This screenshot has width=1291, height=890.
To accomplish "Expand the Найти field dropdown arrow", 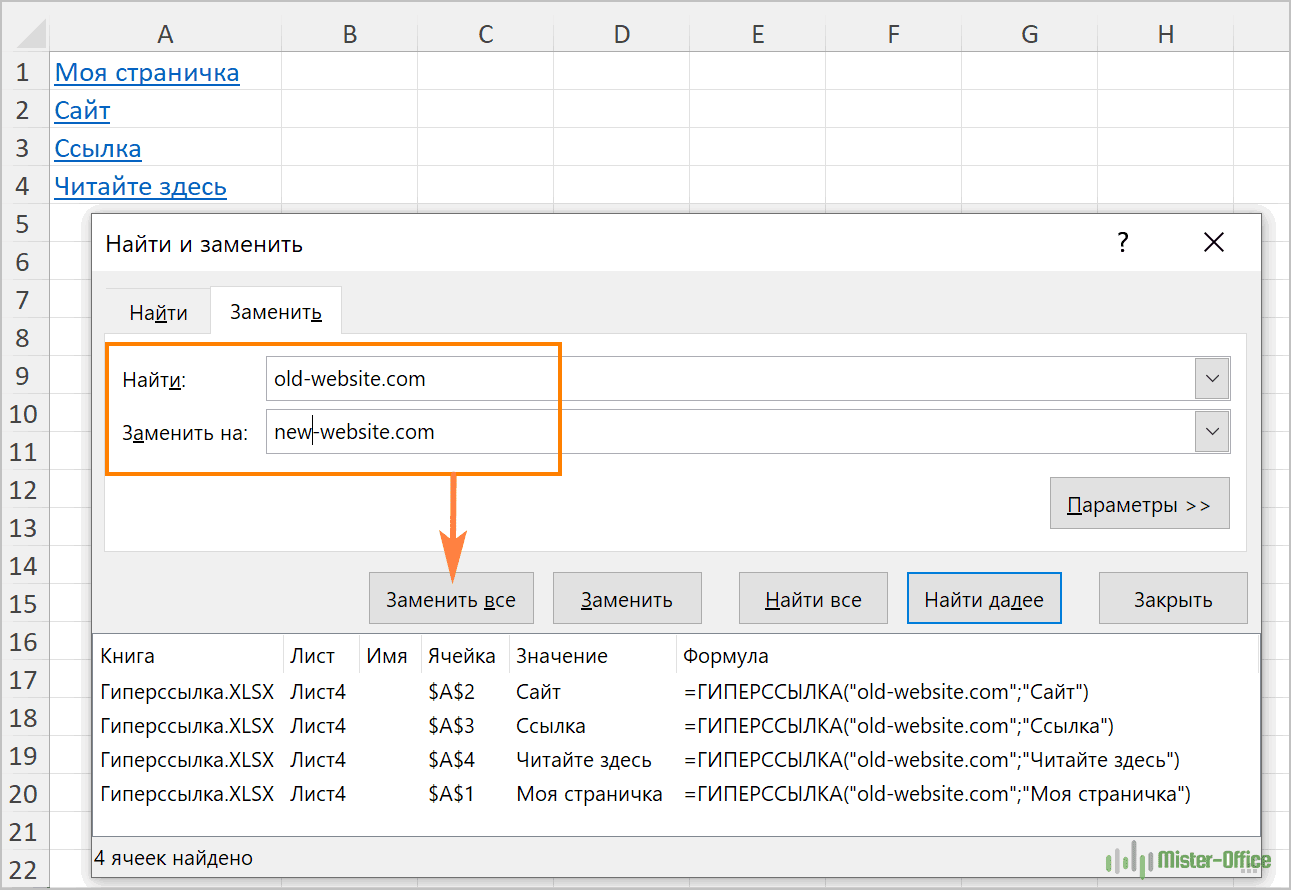I will click(x=1212, y=379).
